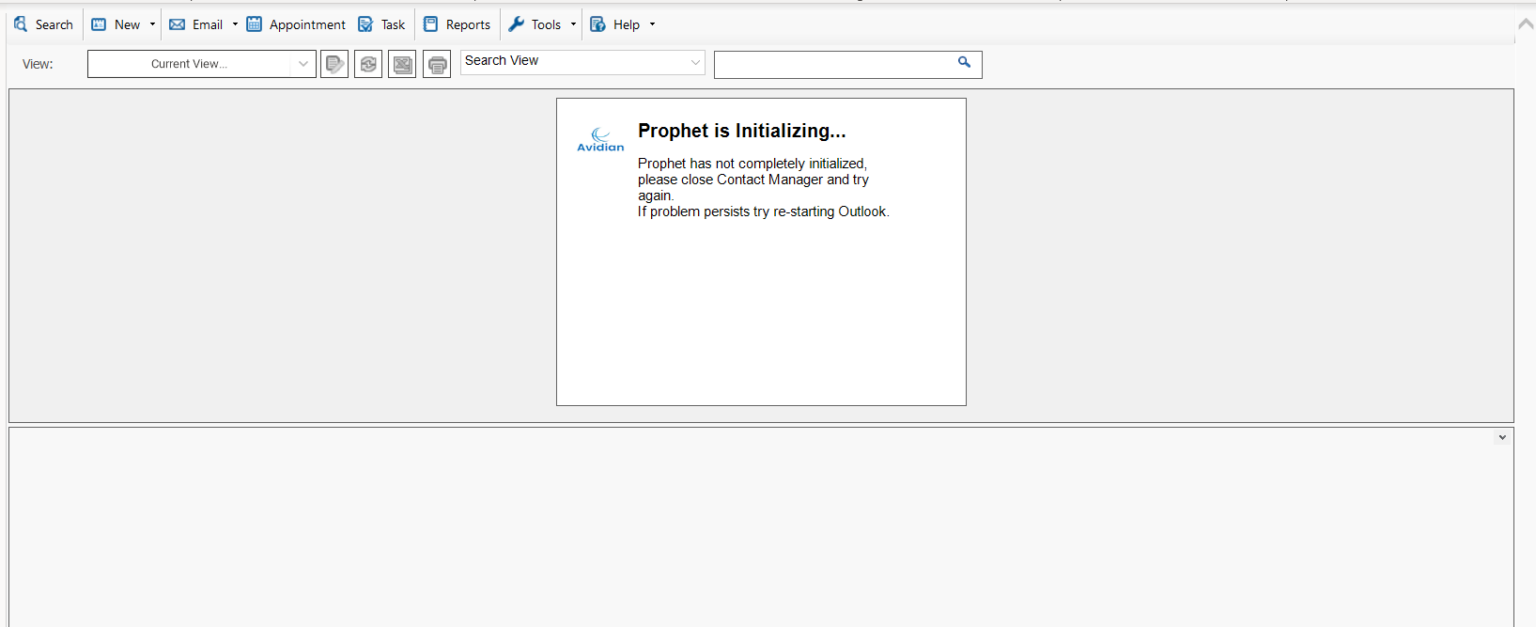
Task: Click inside the search text box
Action: (x=840, y=64)
